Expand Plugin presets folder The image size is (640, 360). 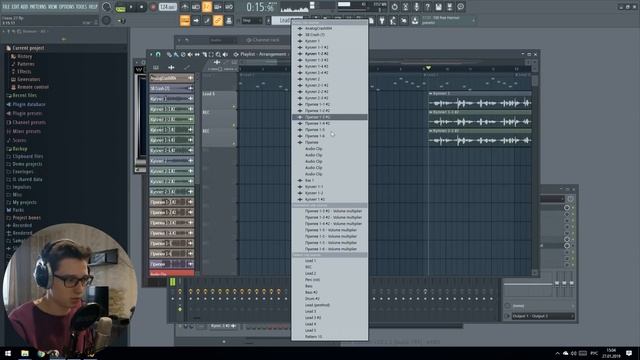point(26,113)
